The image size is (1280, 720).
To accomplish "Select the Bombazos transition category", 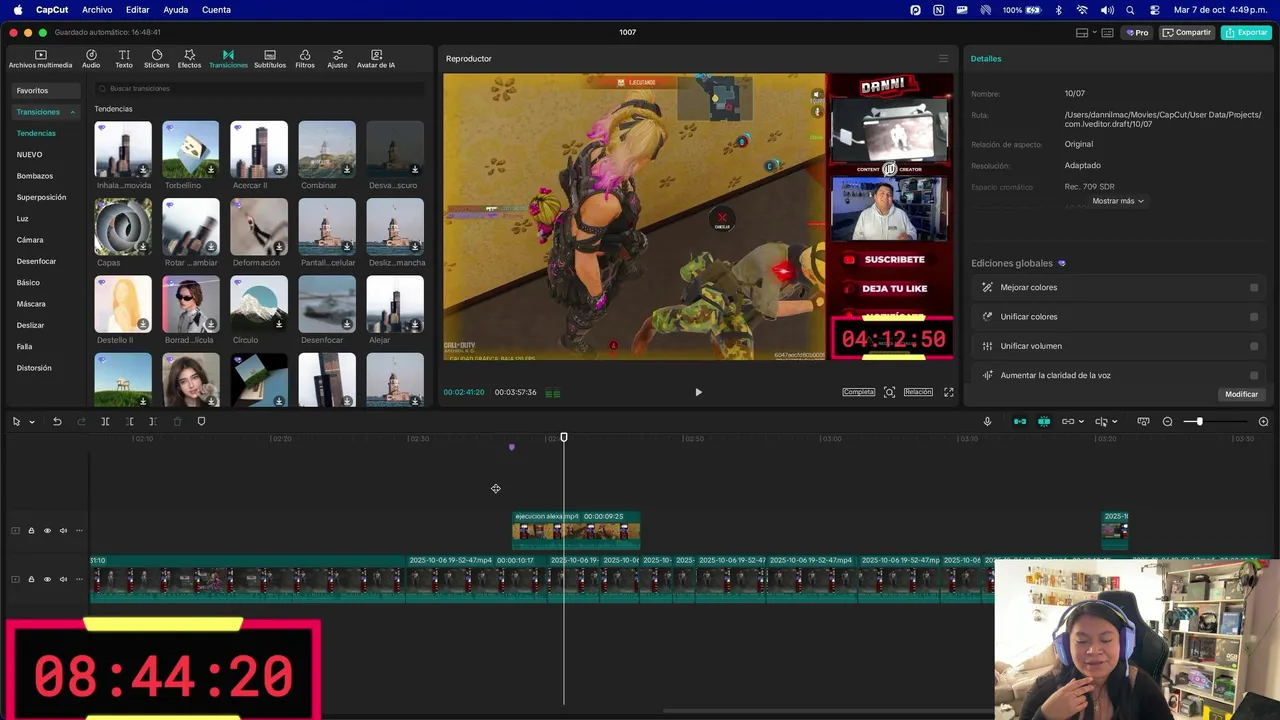I will click(x=35, y=176).
